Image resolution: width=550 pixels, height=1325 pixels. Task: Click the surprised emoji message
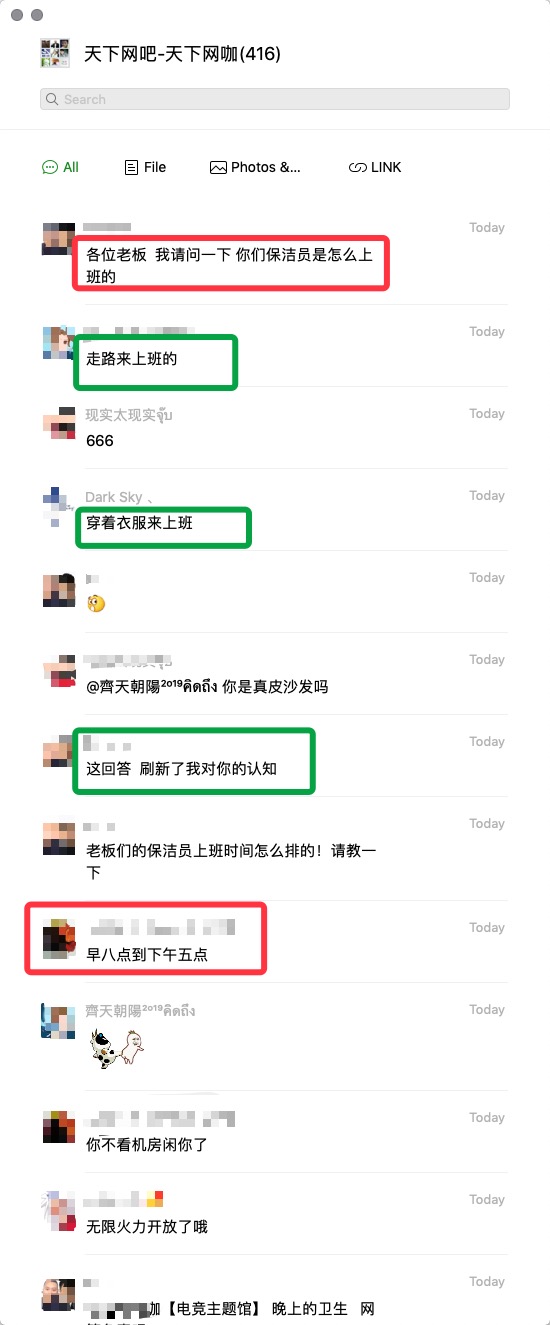(x=96, y=603)
